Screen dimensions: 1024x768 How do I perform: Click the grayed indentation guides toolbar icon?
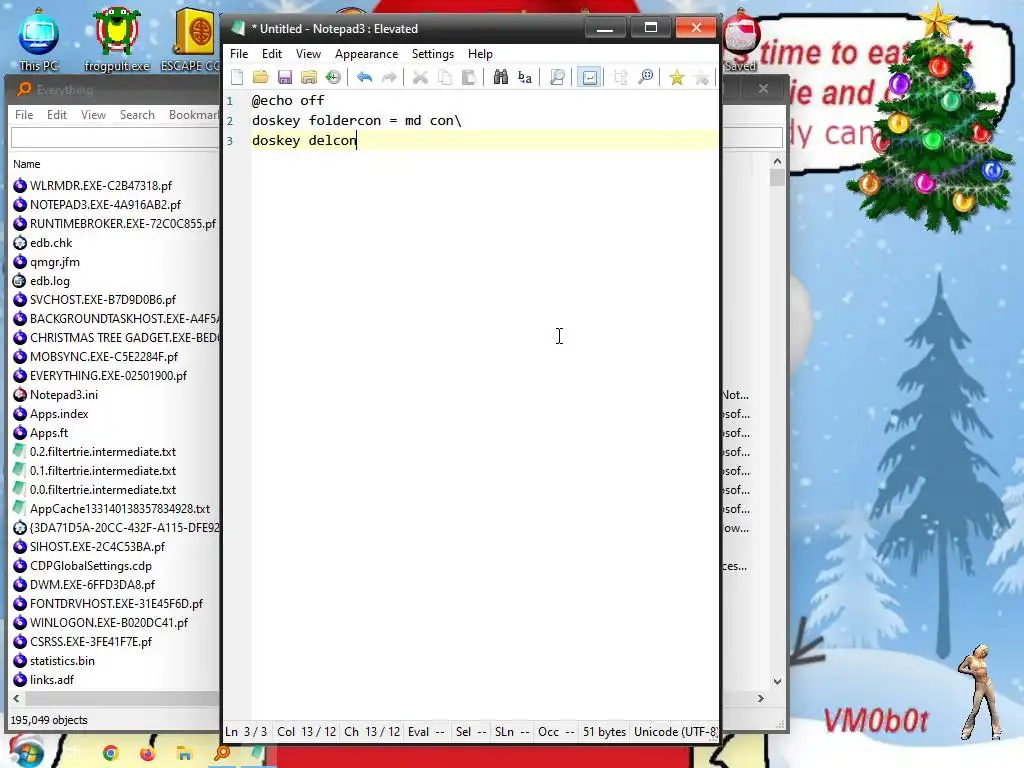(620, 77)
